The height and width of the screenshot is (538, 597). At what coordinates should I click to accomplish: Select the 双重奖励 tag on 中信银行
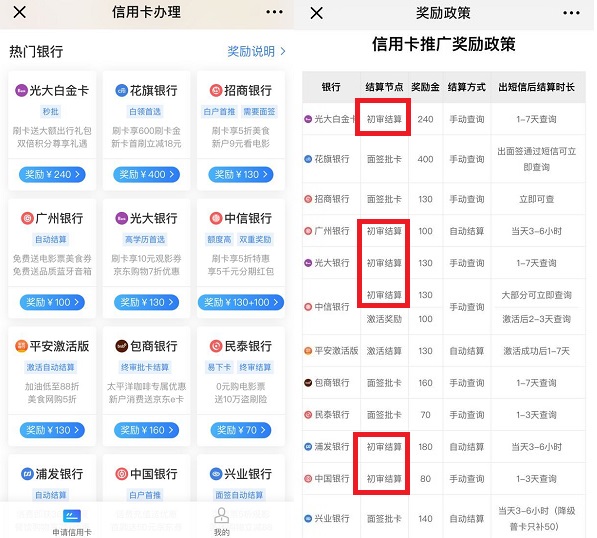pos(255,239)
